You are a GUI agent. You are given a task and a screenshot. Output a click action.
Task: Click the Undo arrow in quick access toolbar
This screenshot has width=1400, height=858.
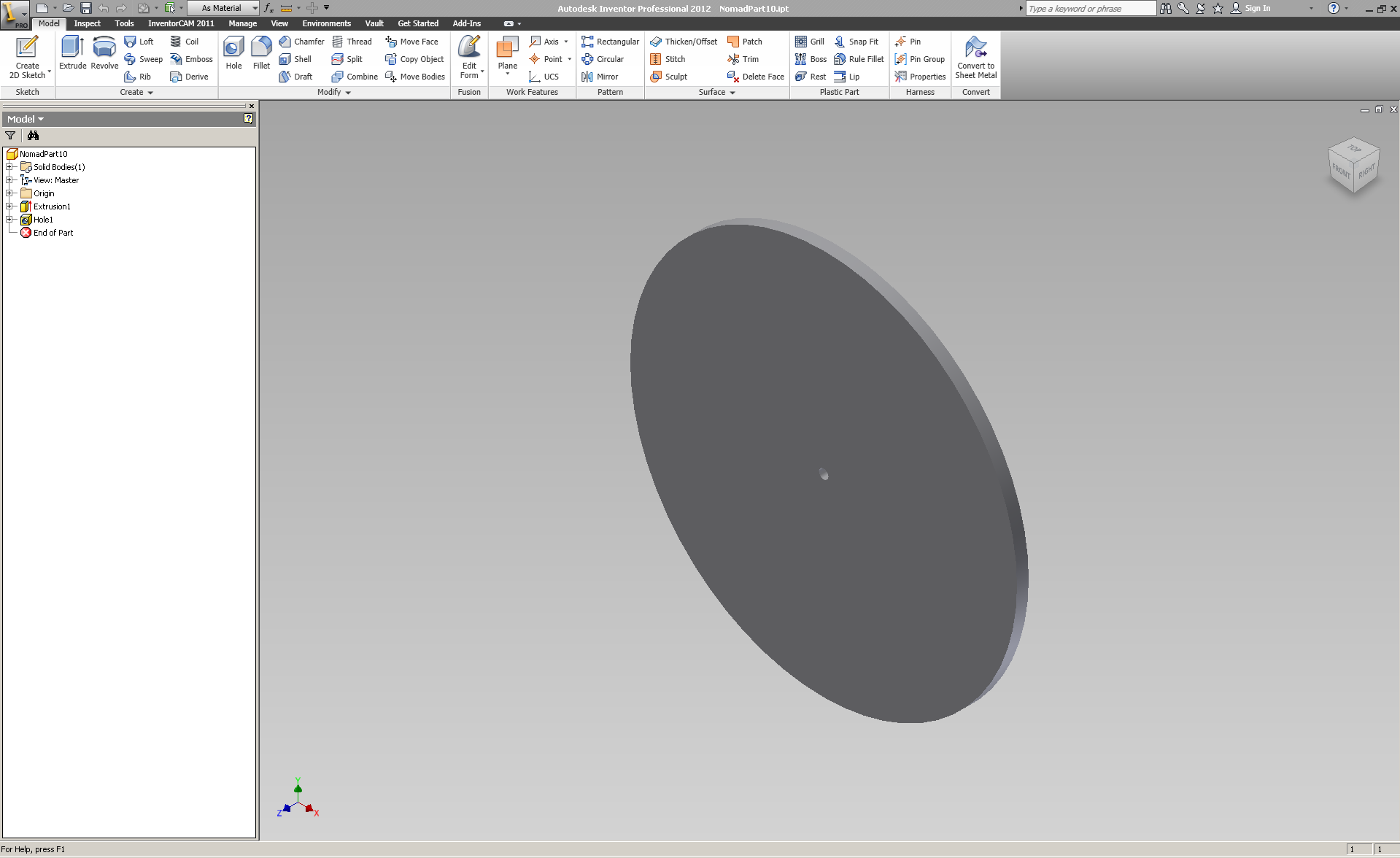104,8
